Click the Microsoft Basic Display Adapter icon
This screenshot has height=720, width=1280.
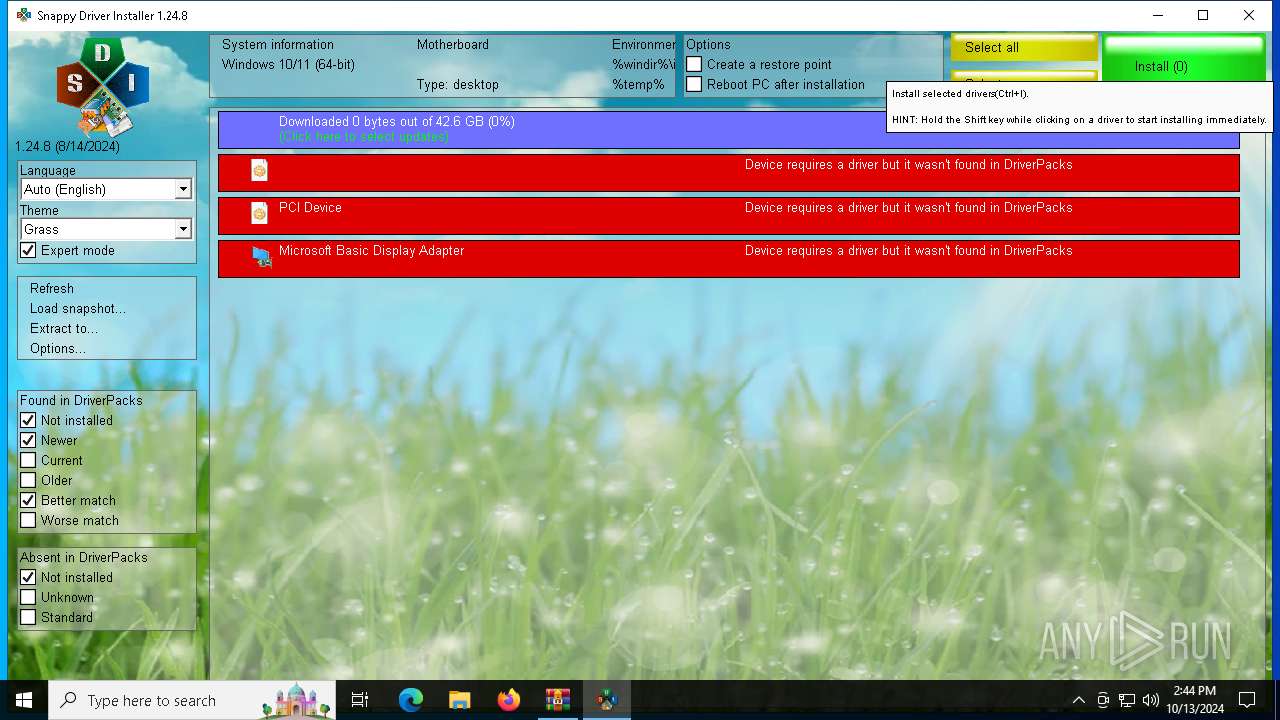tap(261, 257)
